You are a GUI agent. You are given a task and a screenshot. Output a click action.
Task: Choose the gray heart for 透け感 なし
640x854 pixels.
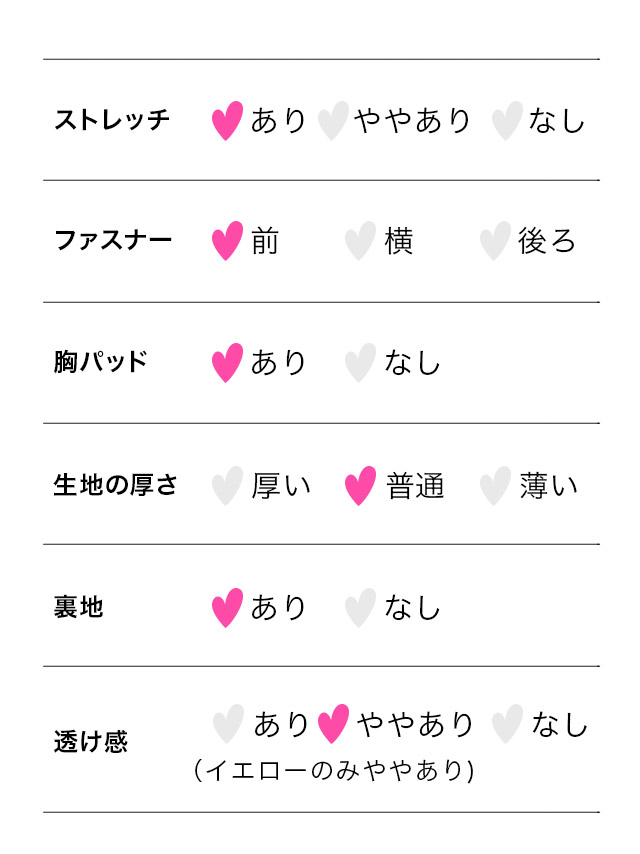coord(507,724)
